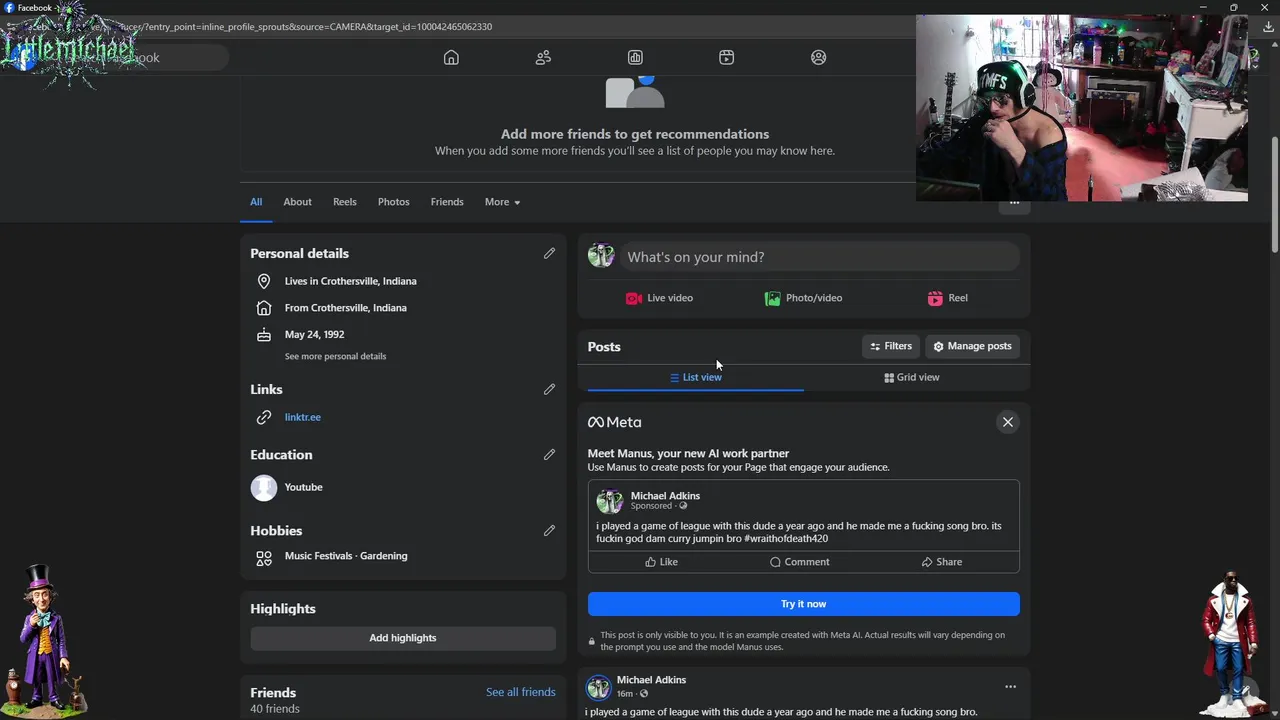Select the Grid view tab

(912, 377)
